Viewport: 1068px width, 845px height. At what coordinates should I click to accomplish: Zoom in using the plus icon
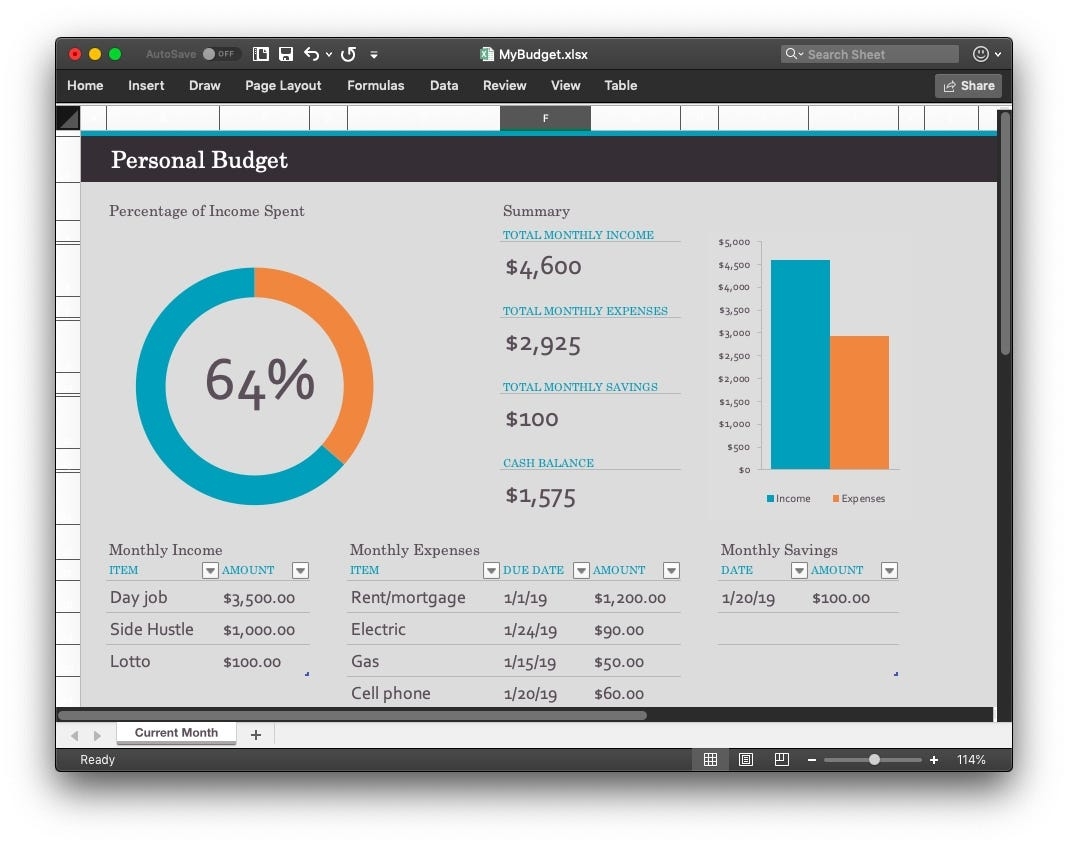934,759
